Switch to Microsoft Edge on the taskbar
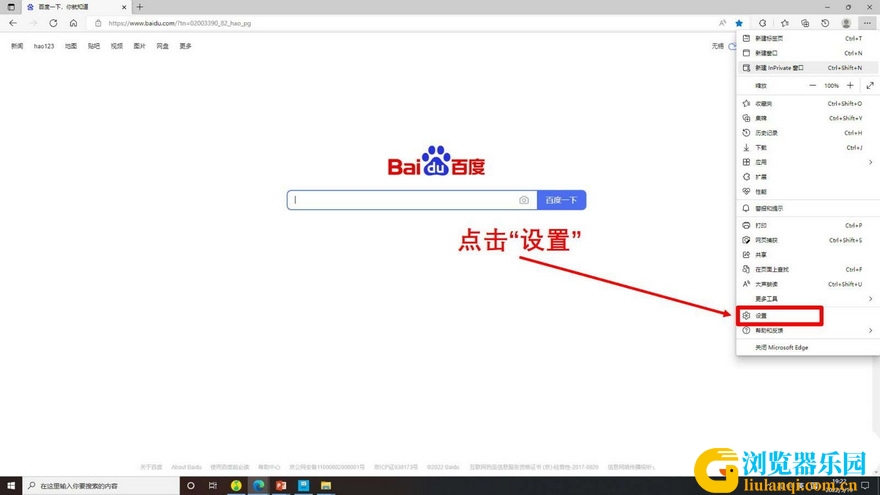Viewport: 880px width, 495px height. click(x=258, y=485)
